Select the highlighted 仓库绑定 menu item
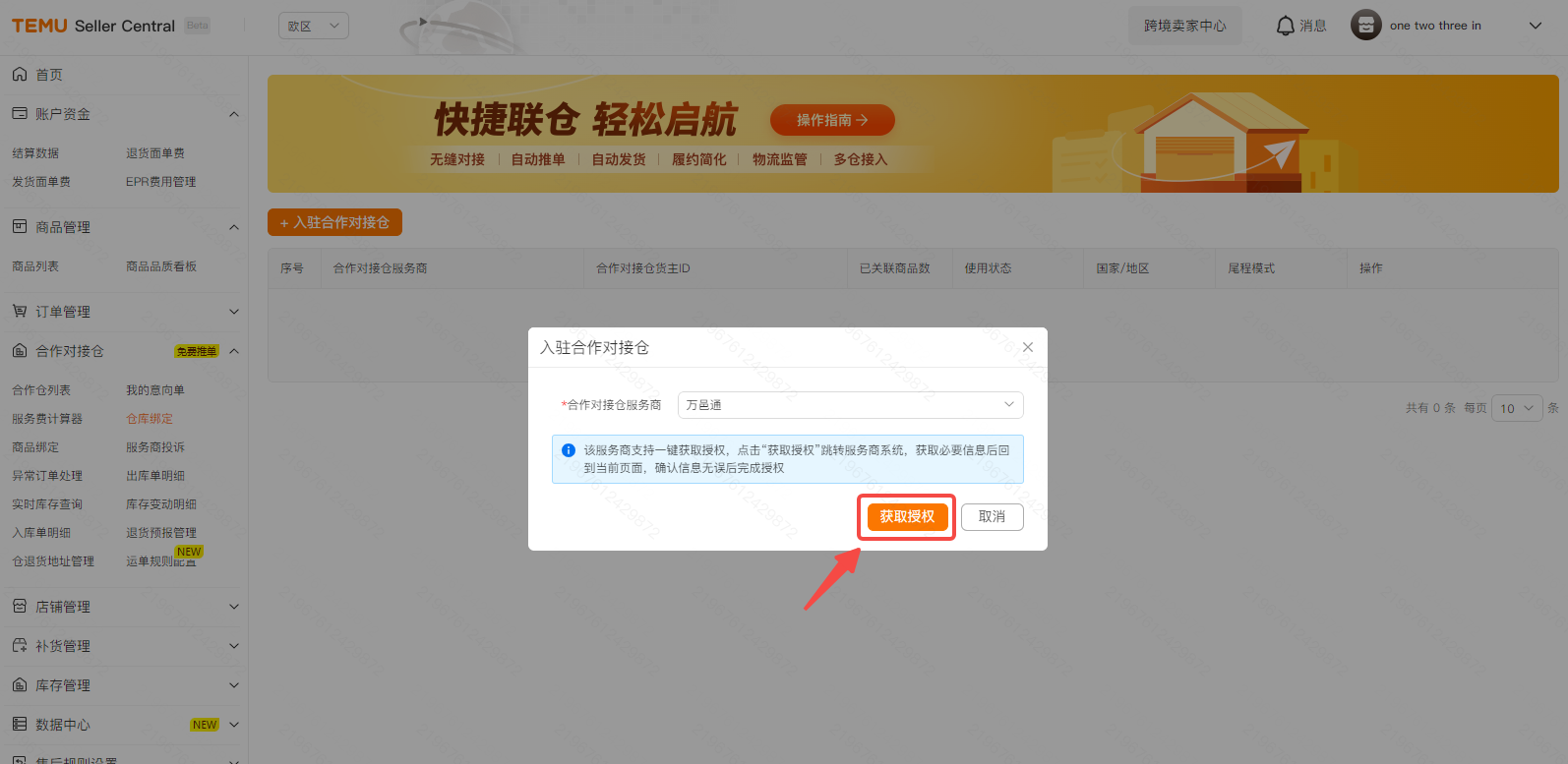Image resolution: width=1568 pixels, height=764 pixels. (150, 419)
